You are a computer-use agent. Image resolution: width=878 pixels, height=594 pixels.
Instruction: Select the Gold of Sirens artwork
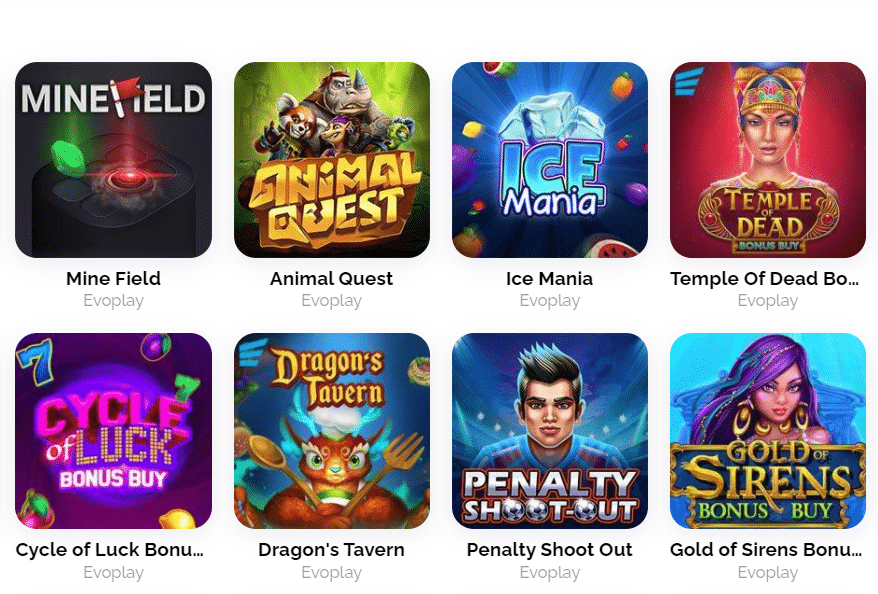(768, 431)
